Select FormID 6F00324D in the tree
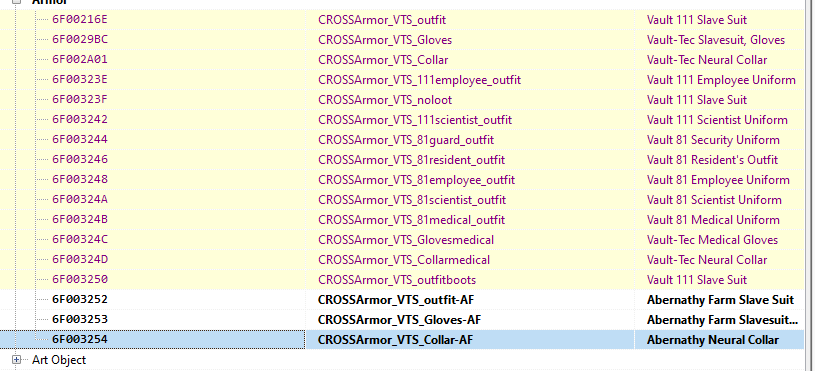Viewport: 815px width, 371px height. pyautogui.click(x=80, y=260)
